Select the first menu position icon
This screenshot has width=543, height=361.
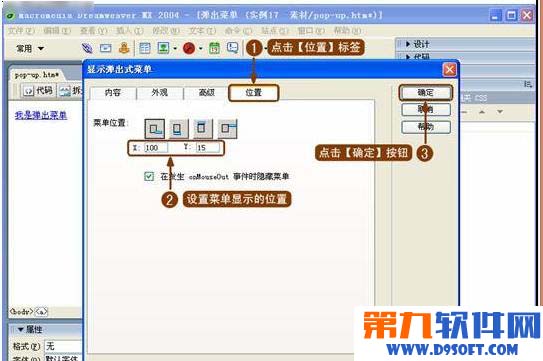[x=154, y=129]
